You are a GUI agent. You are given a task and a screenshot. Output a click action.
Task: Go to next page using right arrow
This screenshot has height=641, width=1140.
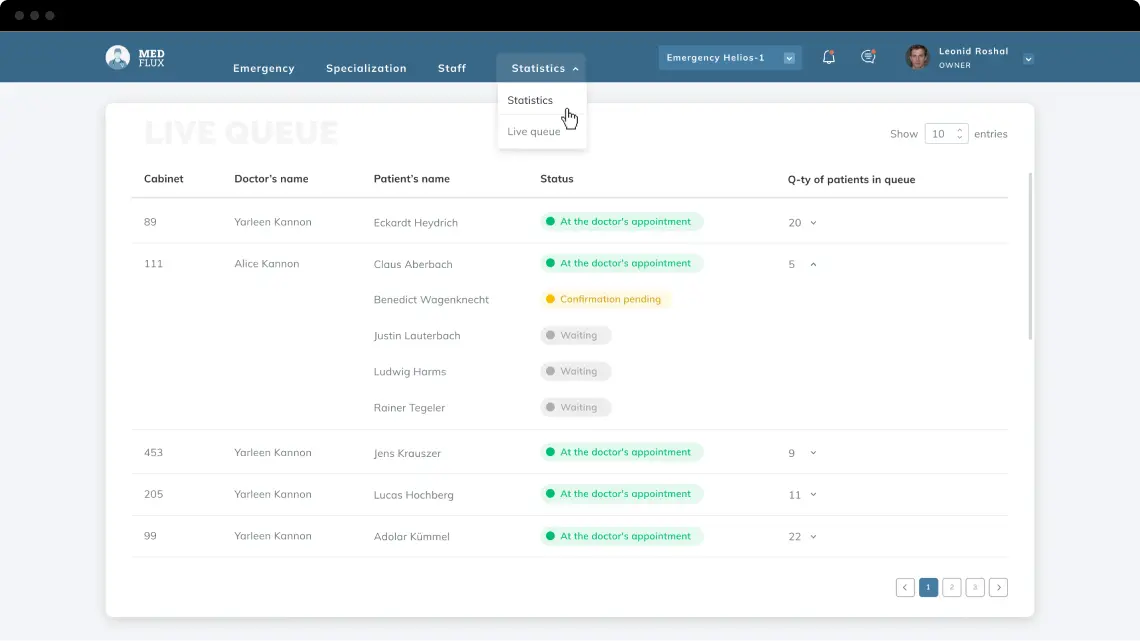pos(998,587)
